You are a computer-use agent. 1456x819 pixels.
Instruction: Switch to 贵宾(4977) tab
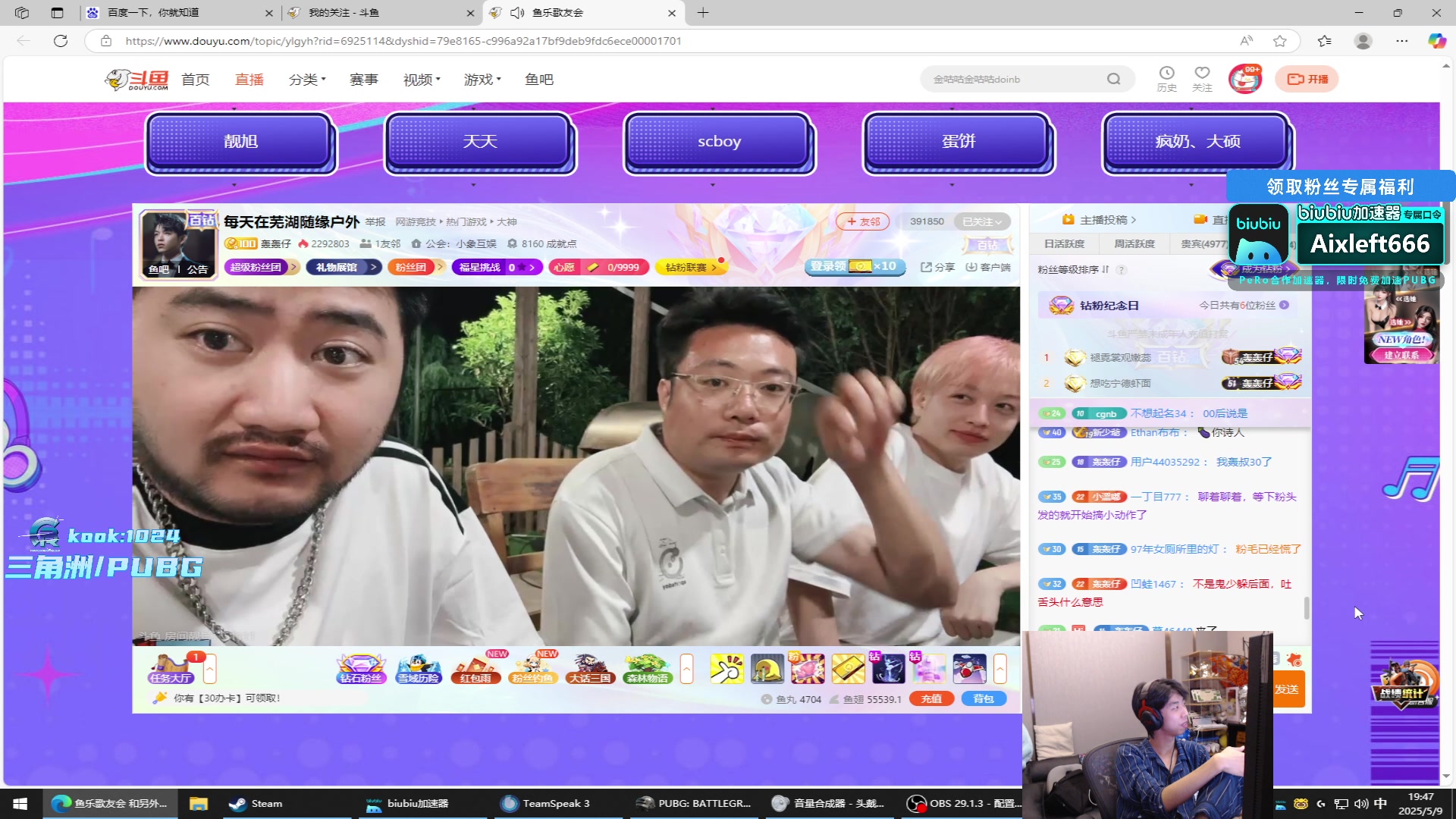point(1203,243)
